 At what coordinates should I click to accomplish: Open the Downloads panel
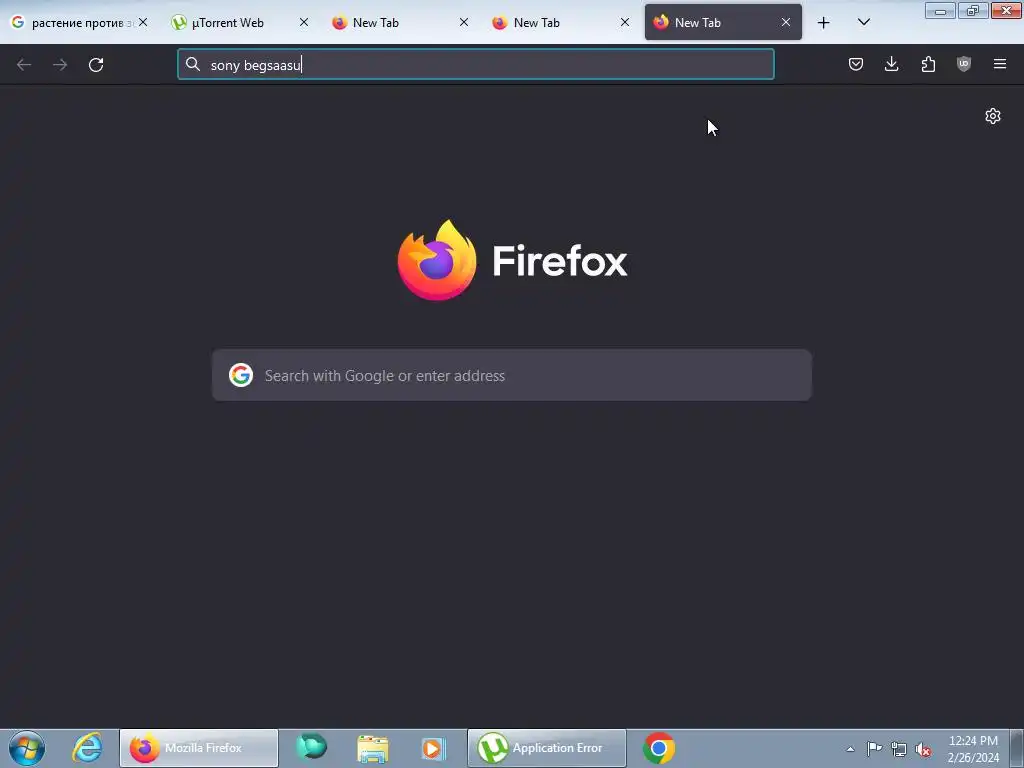click(891, 64)
